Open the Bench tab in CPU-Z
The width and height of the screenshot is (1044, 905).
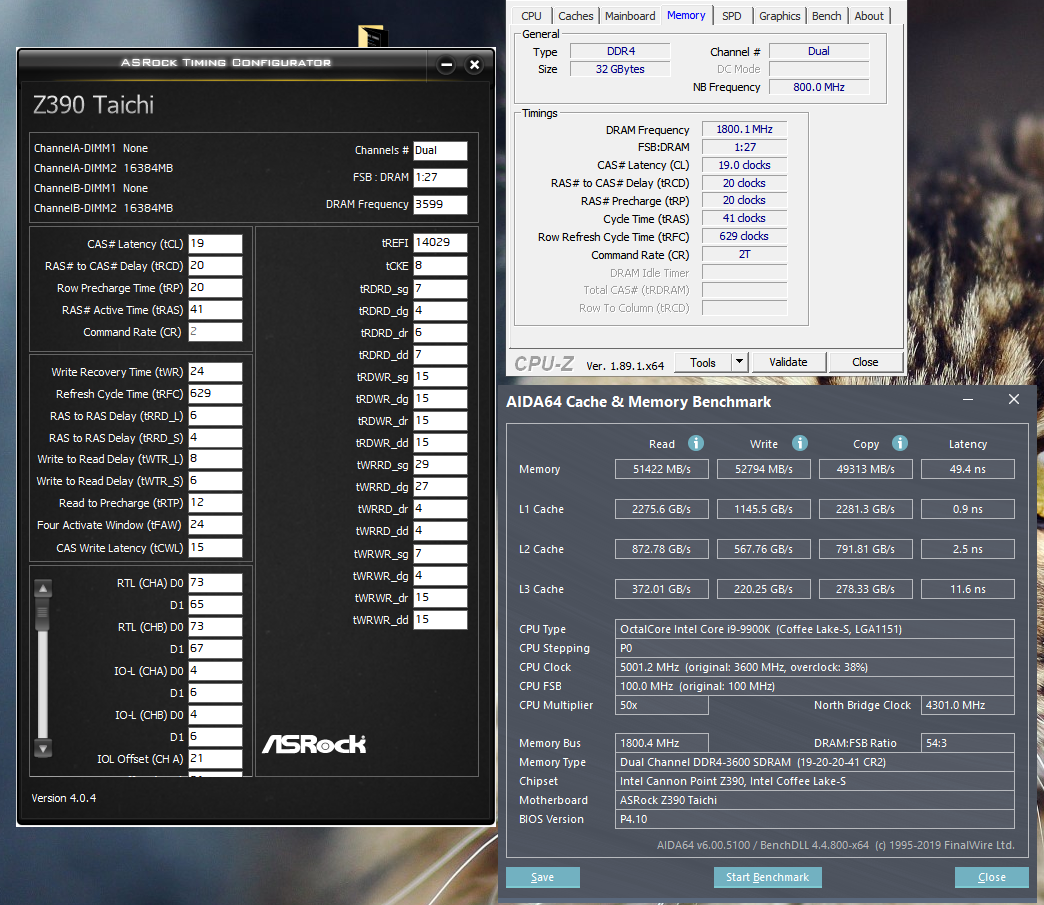[827, 16]
